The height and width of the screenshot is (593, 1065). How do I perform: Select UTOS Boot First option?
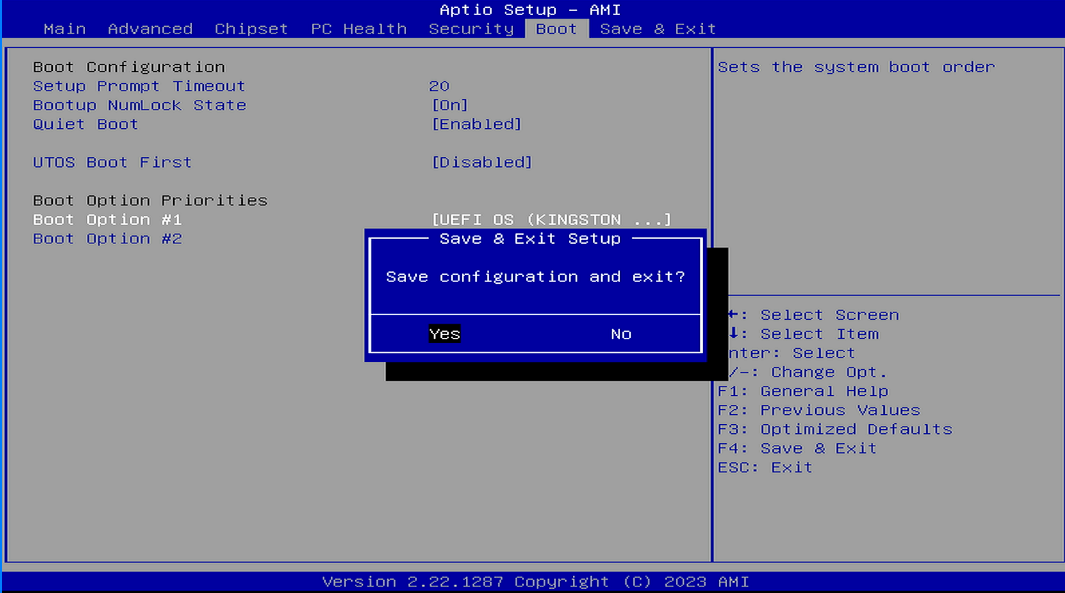(112, 162)
